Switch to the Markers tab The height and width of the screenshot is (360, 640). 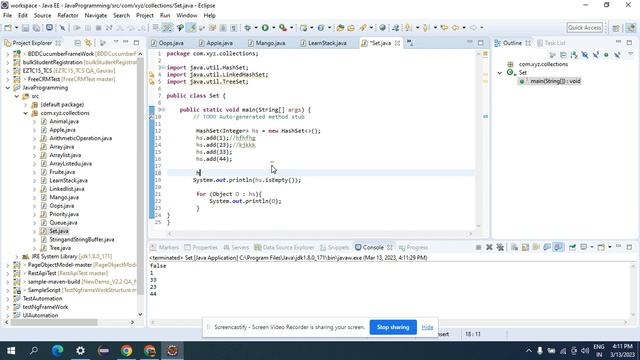coord(165,247)
